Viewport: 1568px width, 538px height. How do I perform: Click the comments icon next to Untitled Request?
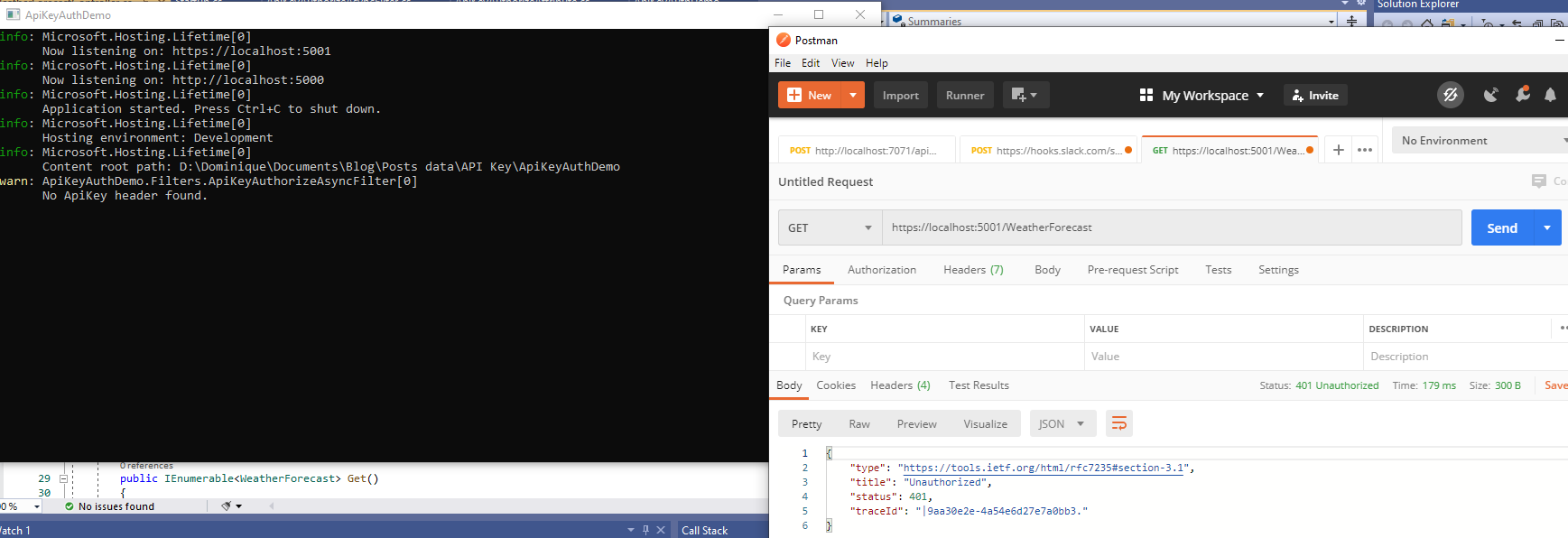(x=1539, y=181)
